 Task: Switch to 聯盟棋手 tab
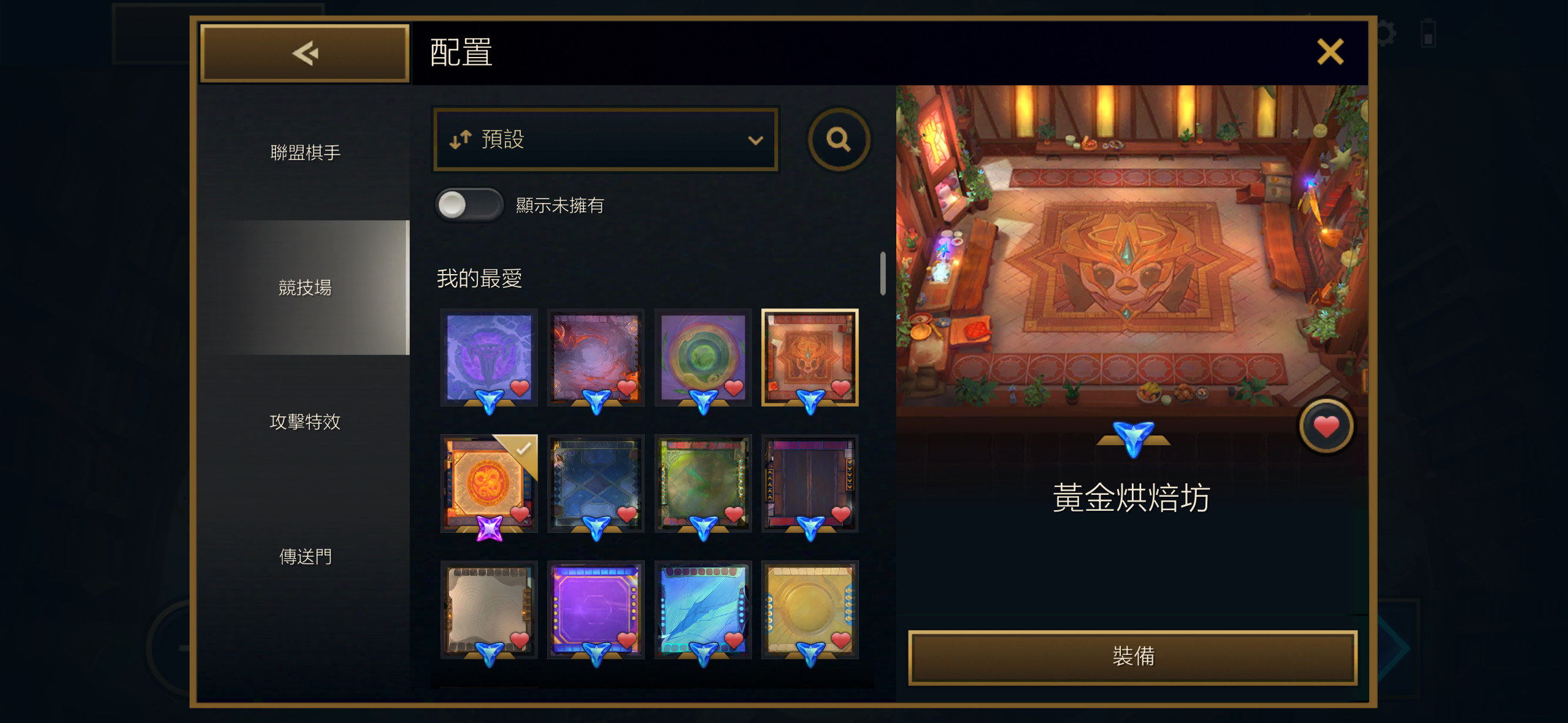pos(305,152)
